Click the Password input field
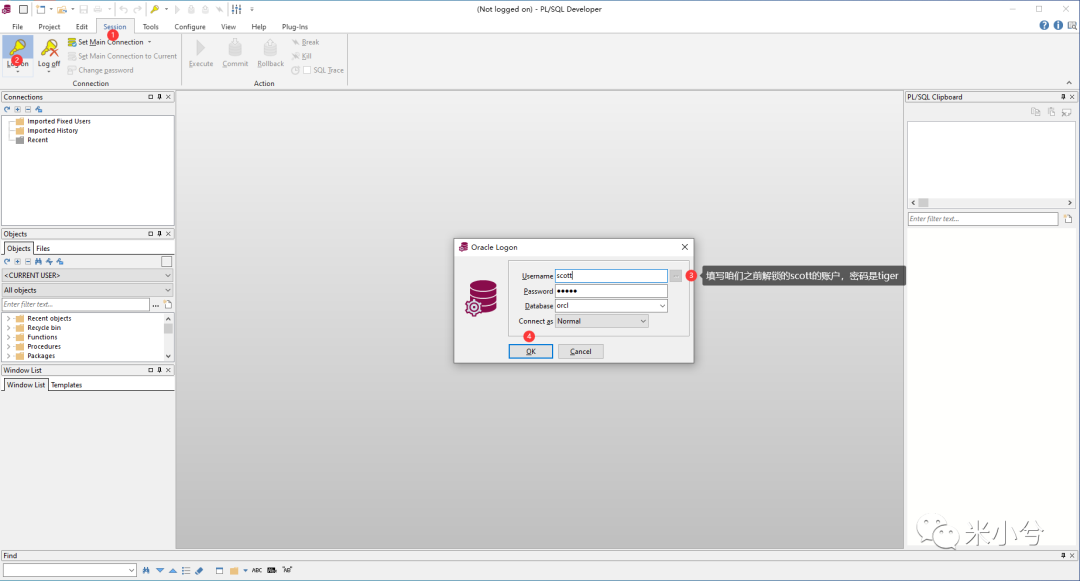Viewport: 1080px width, 581px height. pyautogui.click(x=611, y=291)
